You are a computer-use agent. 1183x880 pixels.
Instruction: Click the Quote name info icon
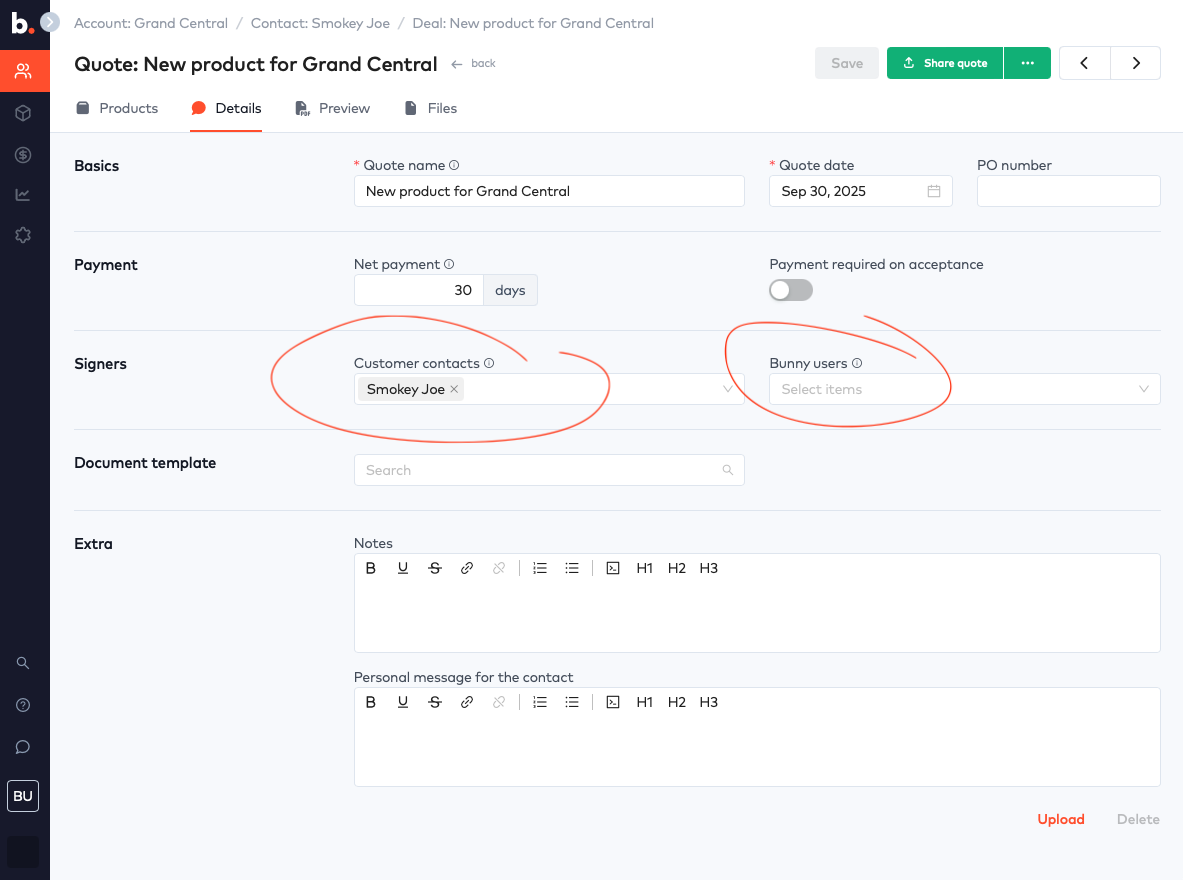point(454,165)
